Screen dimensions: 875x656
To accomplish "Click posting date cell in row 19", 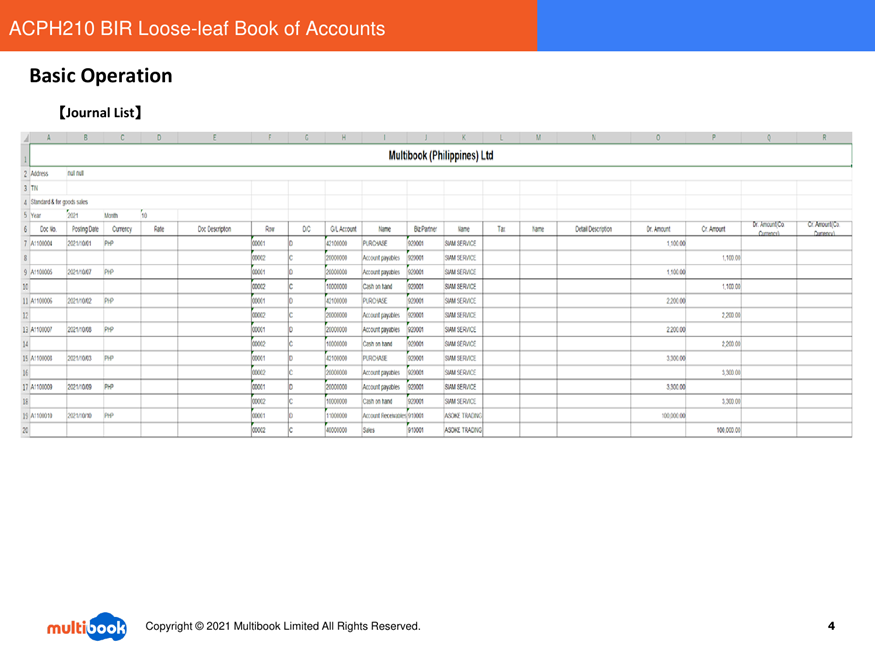I will tap(85, 416).
